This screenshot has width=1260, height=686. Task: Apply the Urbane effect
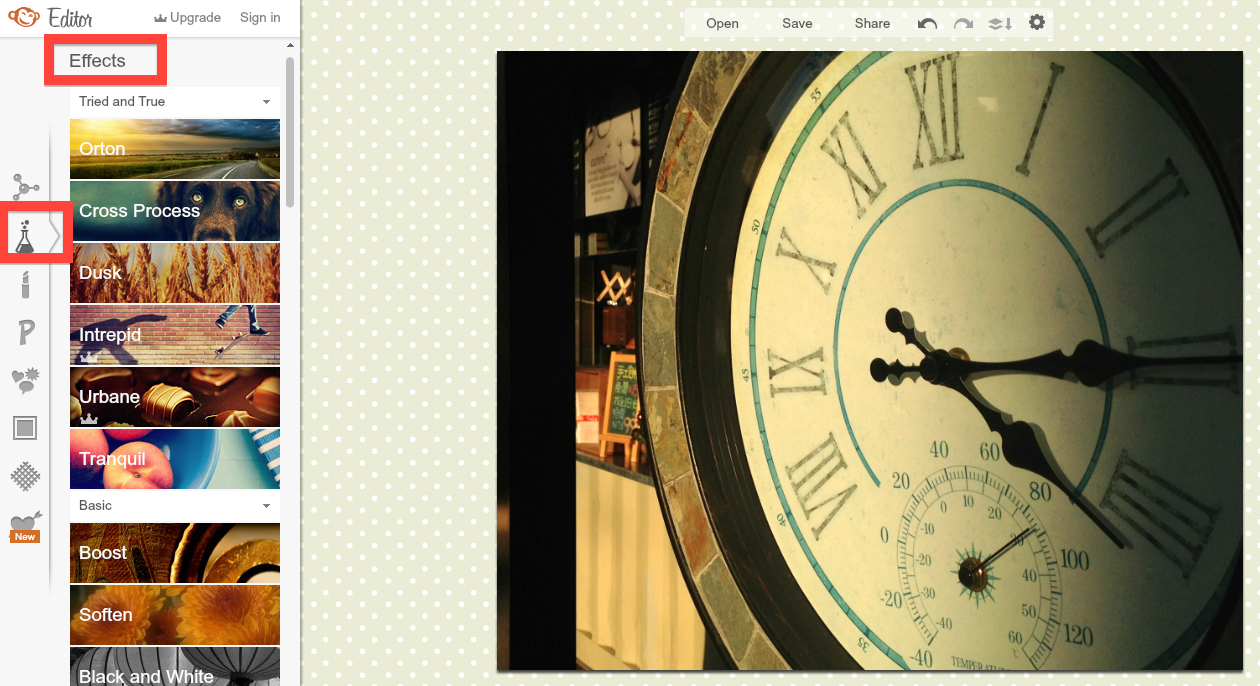175,397
